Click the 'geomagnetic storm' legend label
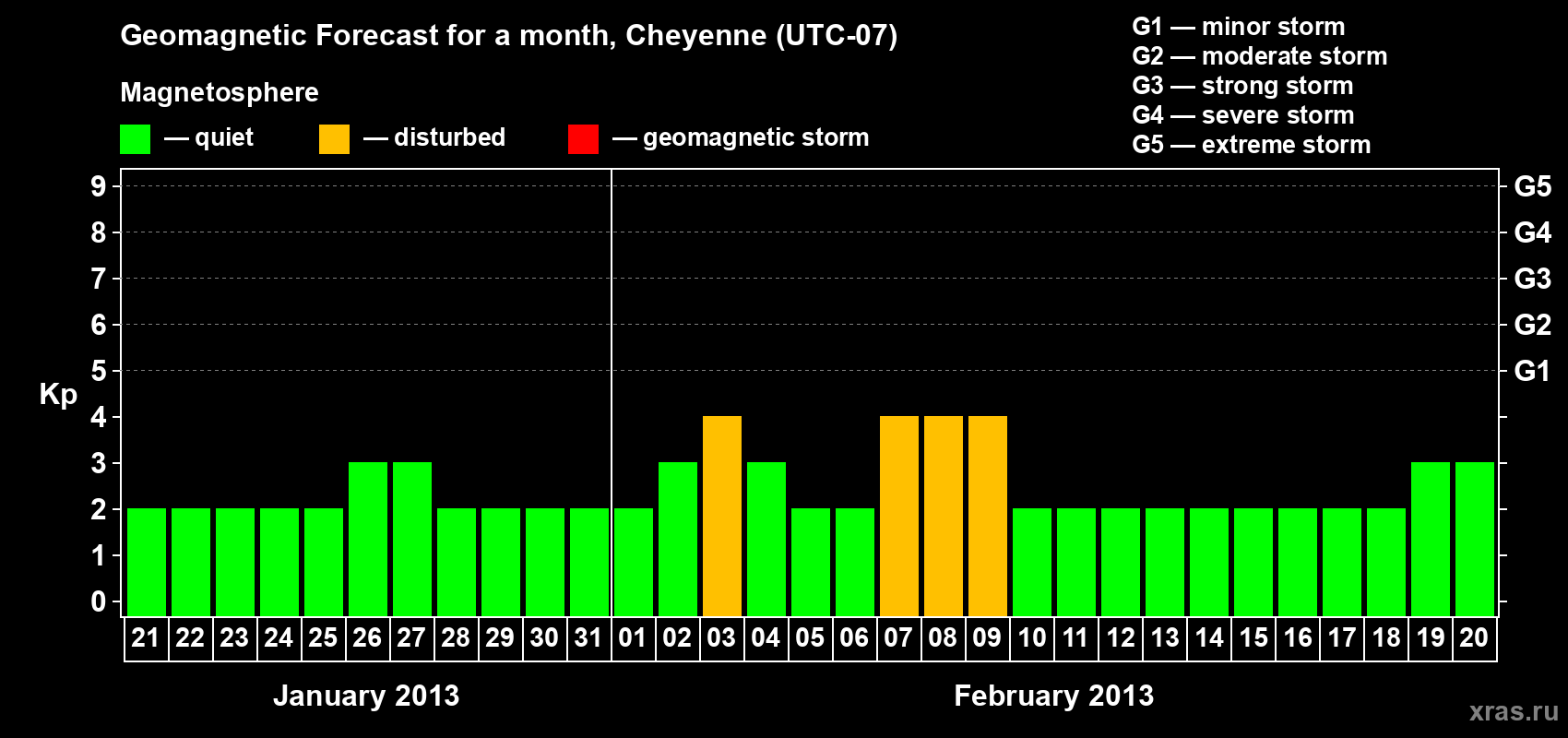Screen dimensions: 1568x738 tap(756, 137)
